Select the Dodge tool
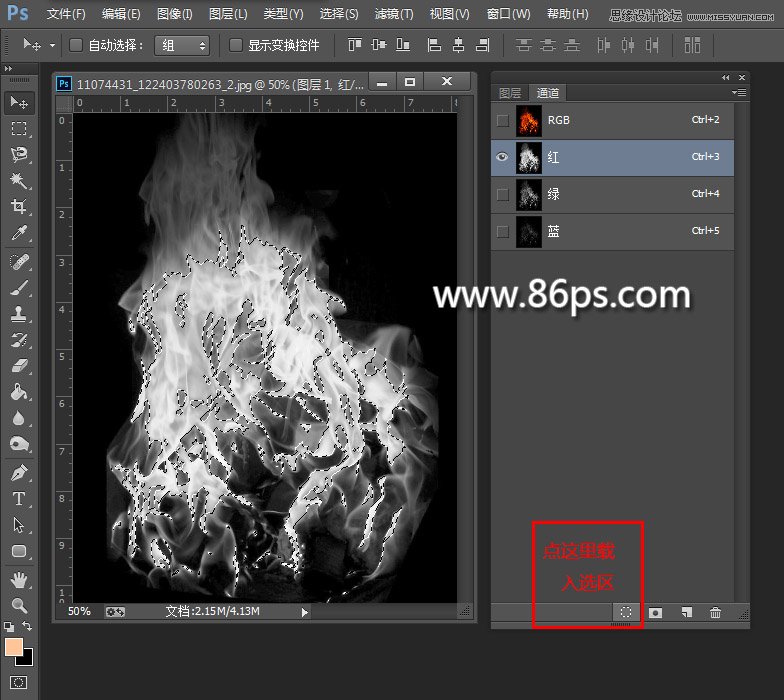Image resolution: width=784 pixels, height=700 pixels. pyautogui.click(x=19, y=444)
